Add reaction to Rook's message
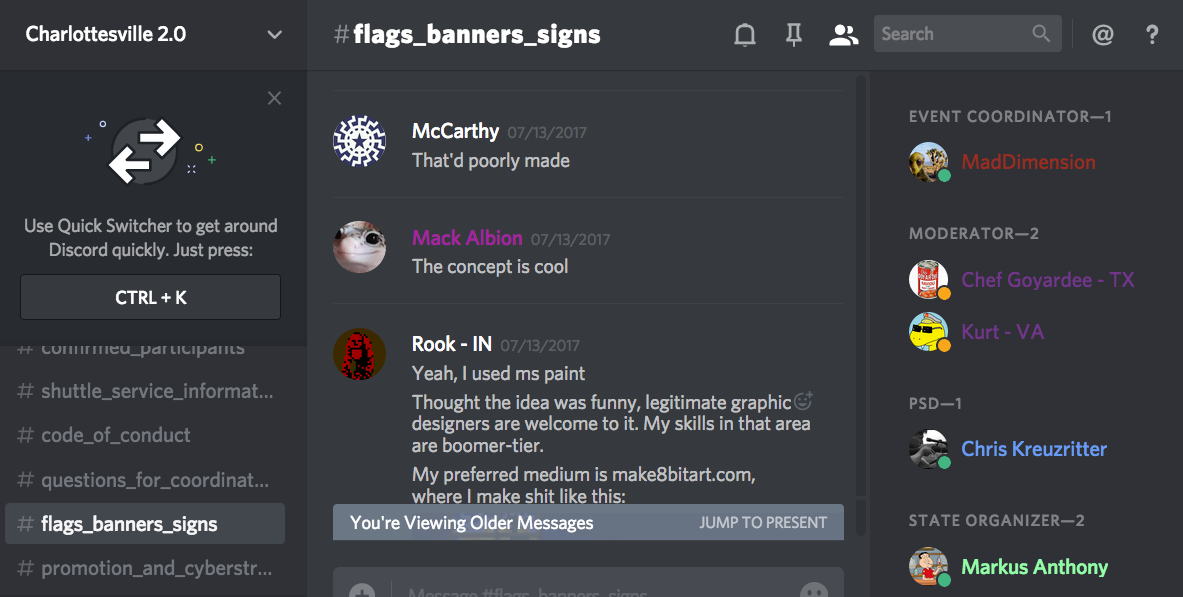Image resolution: width=1183 pixels, height=597 pixels. click(x=803, y=401)
